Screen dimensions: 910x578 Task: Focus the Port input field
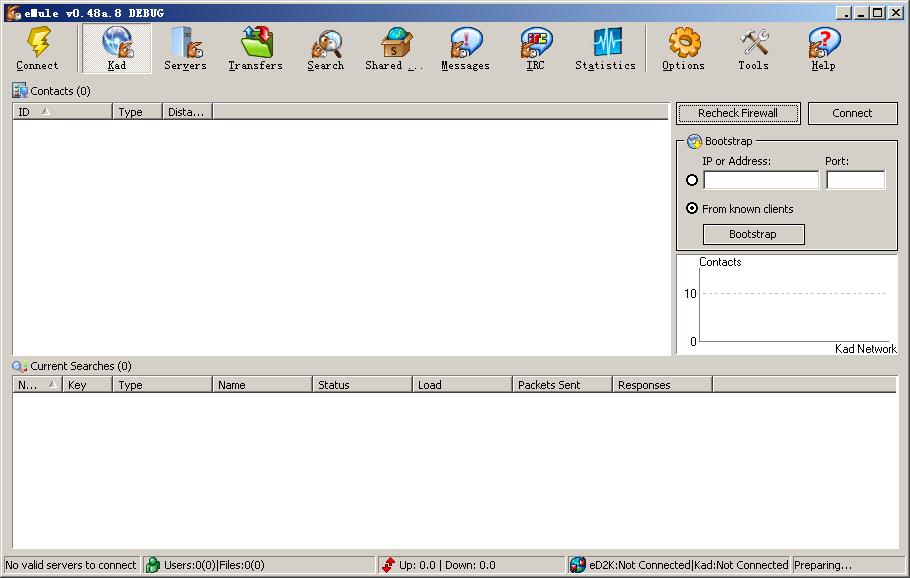(855, 180)
